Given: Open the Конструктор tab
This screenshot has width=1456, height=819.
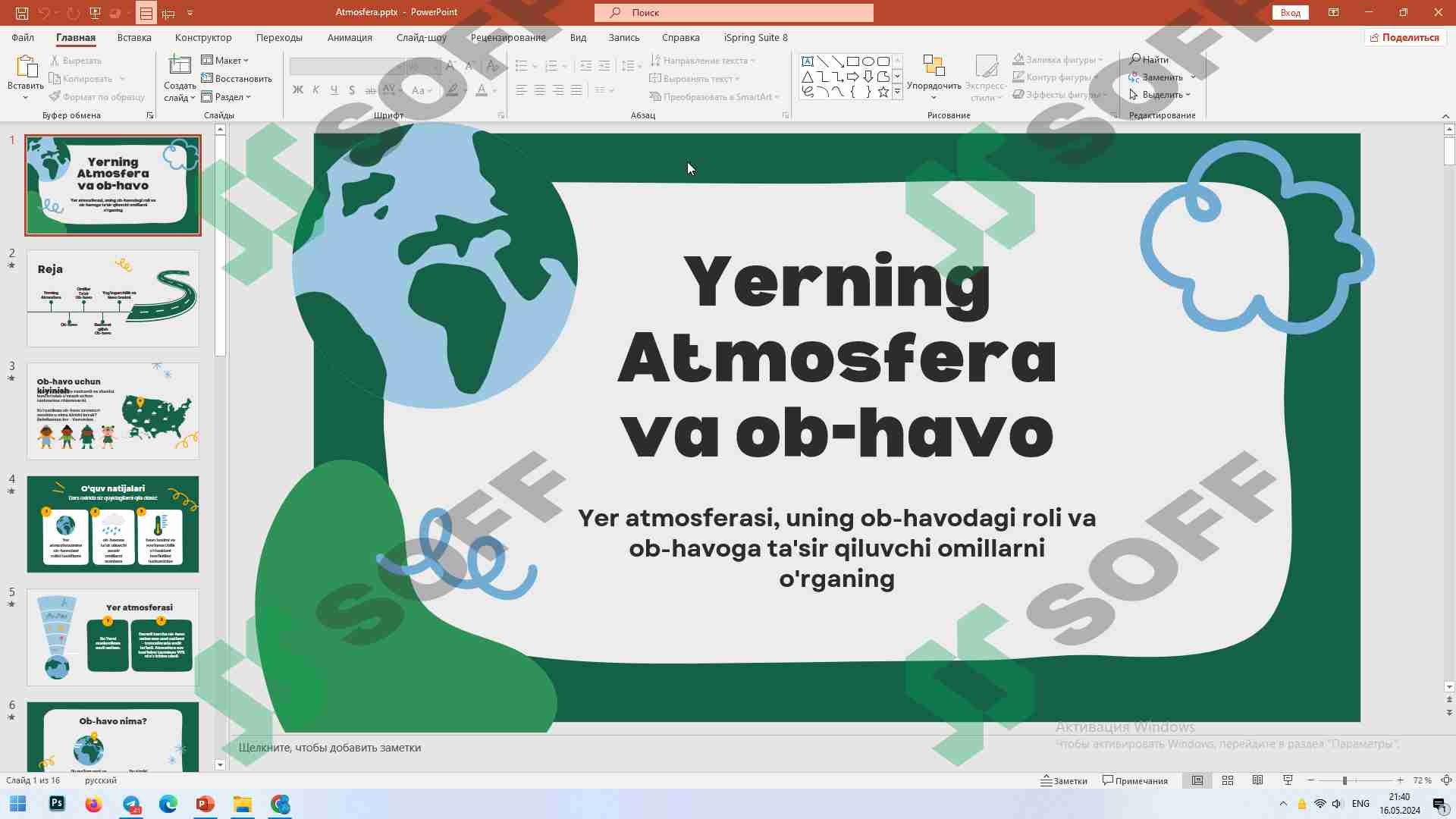Looking at the screenshot, I should [203, 37].
